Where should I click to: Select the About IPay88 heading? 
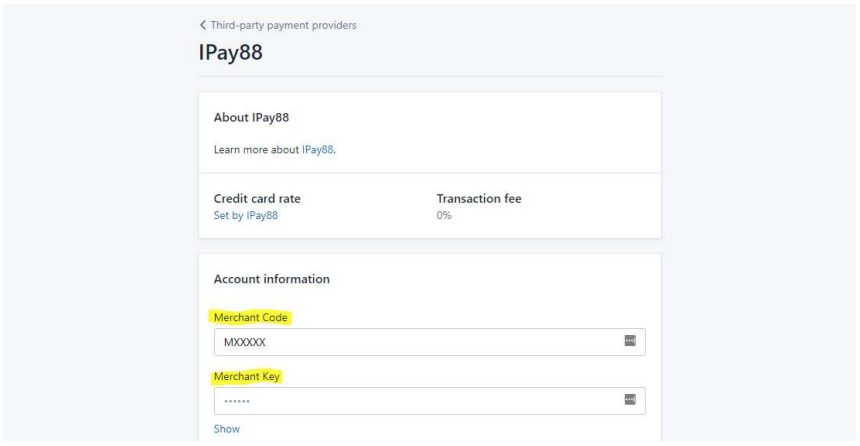[251, 117]
